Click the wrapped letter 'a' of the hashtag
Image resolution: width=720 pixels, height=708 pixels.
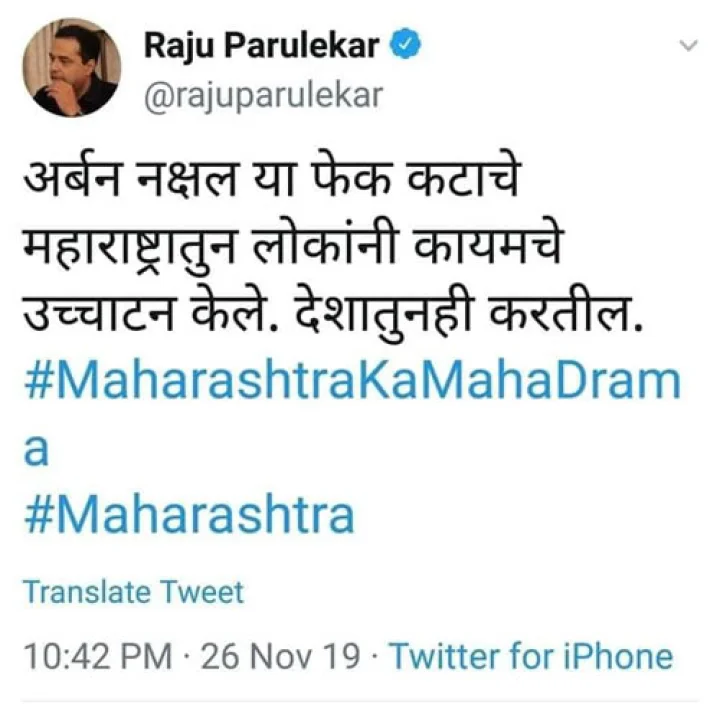[36, 450]
